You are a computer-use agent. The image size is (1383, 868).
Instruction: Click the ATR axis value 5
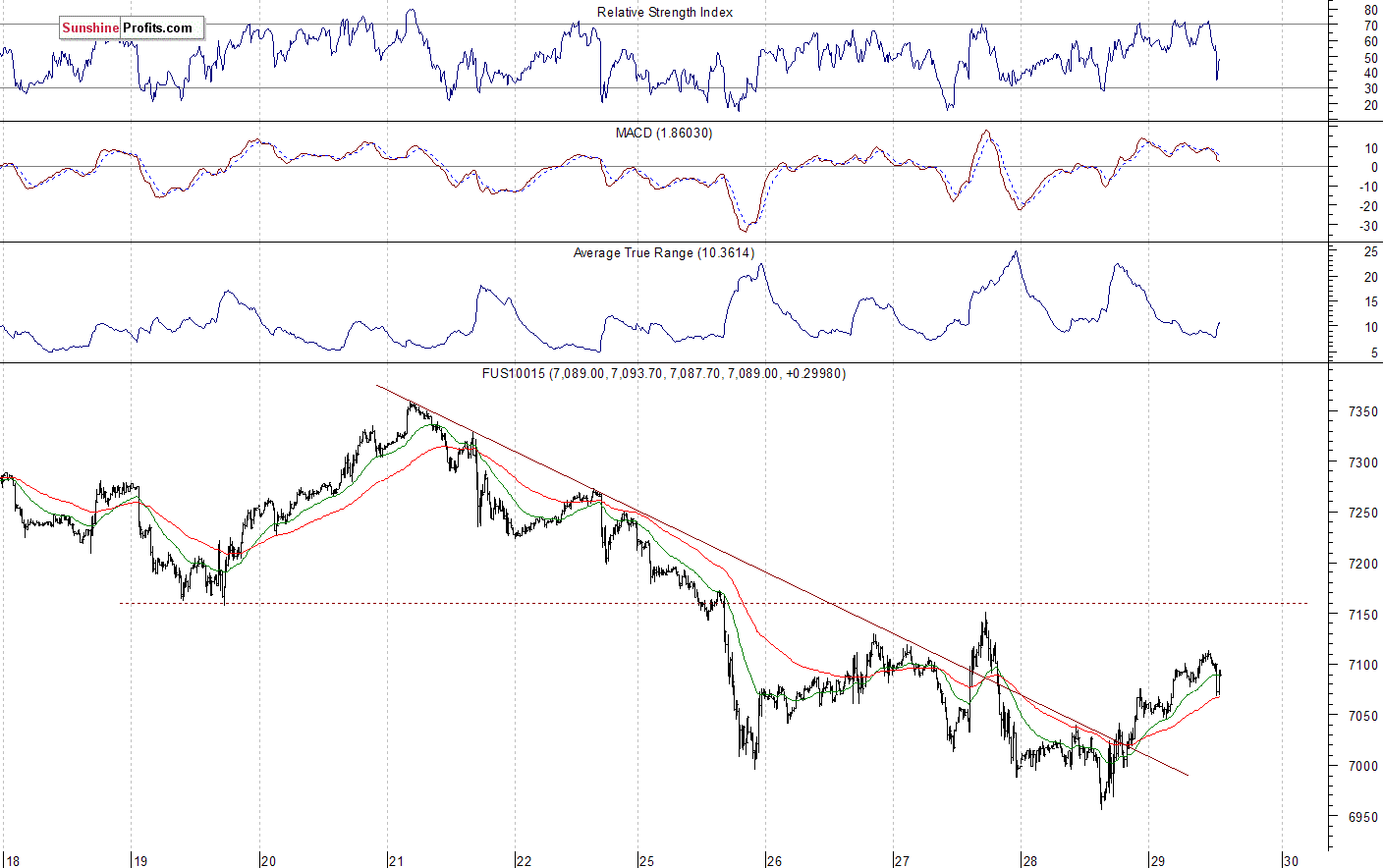(x=1374, y=353)
